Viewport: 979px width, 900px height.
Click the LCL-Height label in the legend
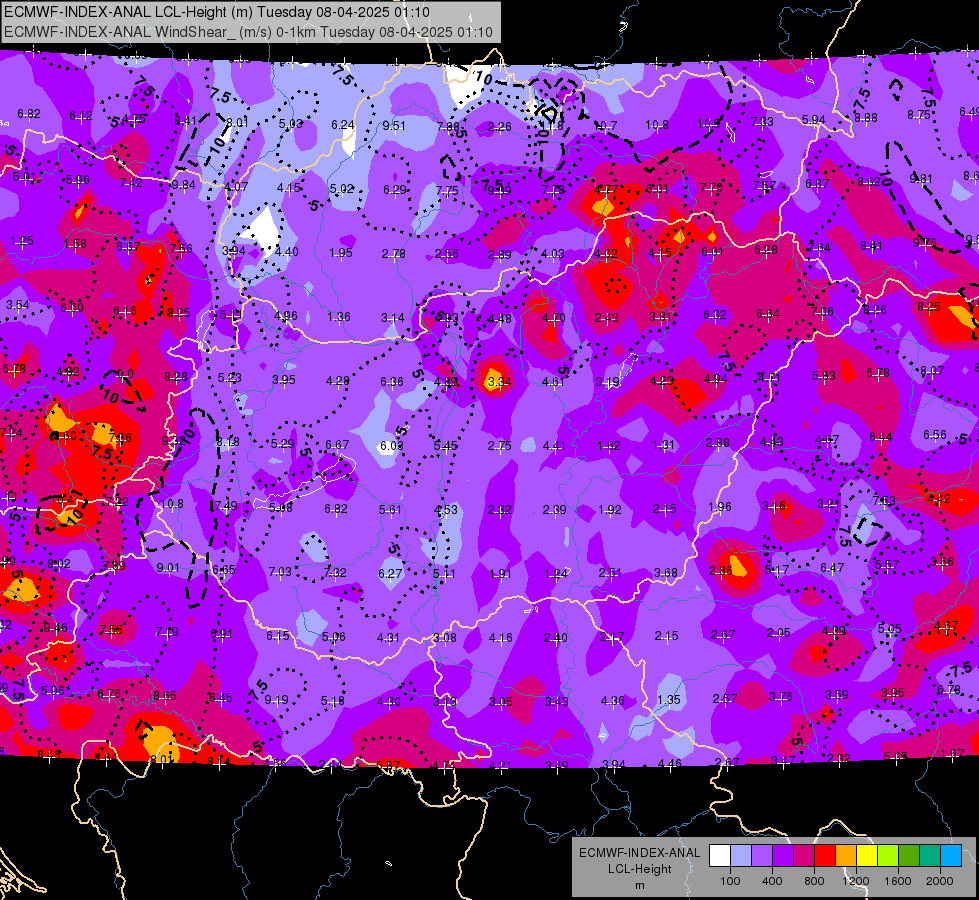(639, 869)
